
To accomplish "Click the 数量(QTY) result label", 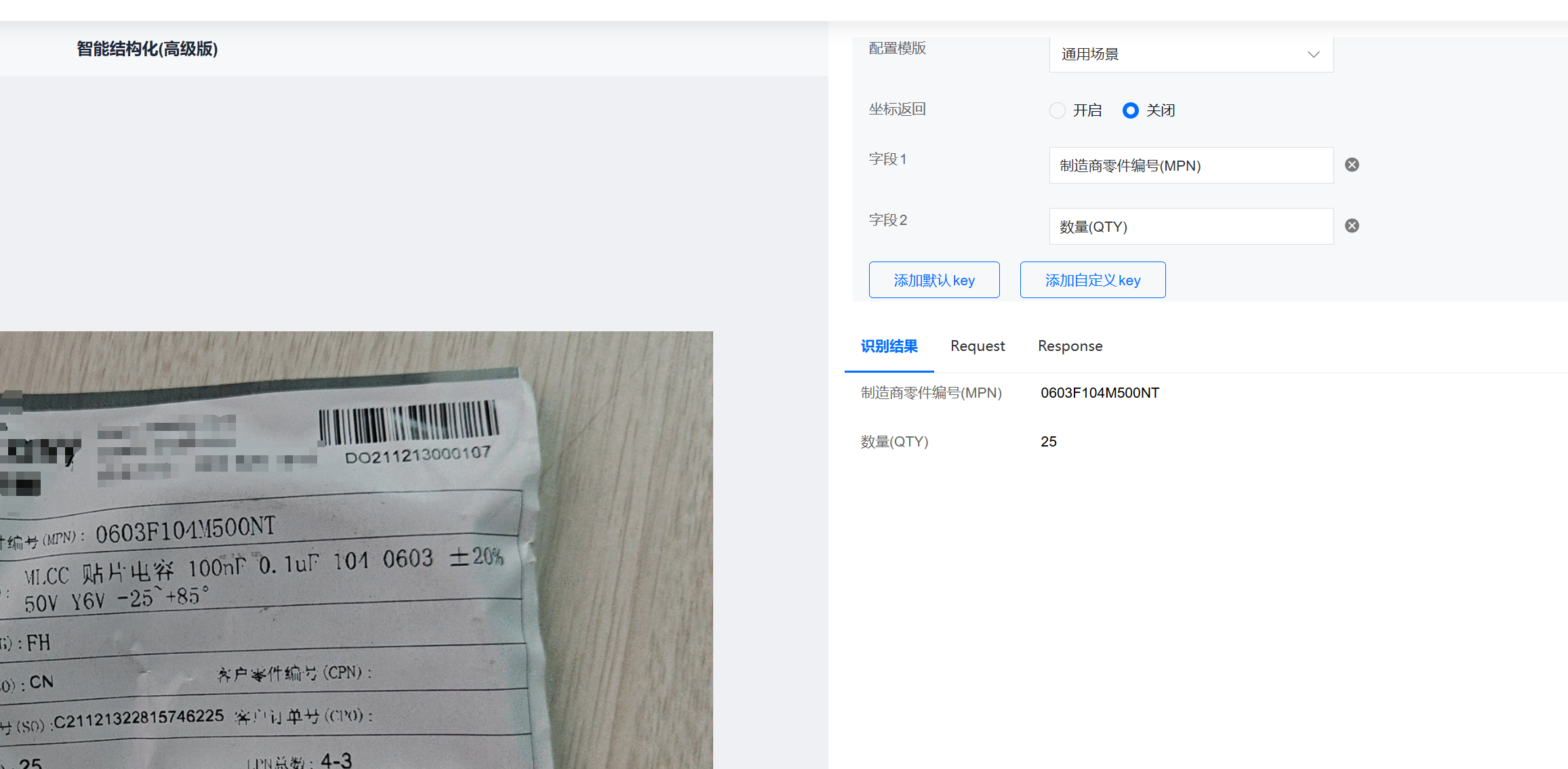I will (x=894, y=442).
